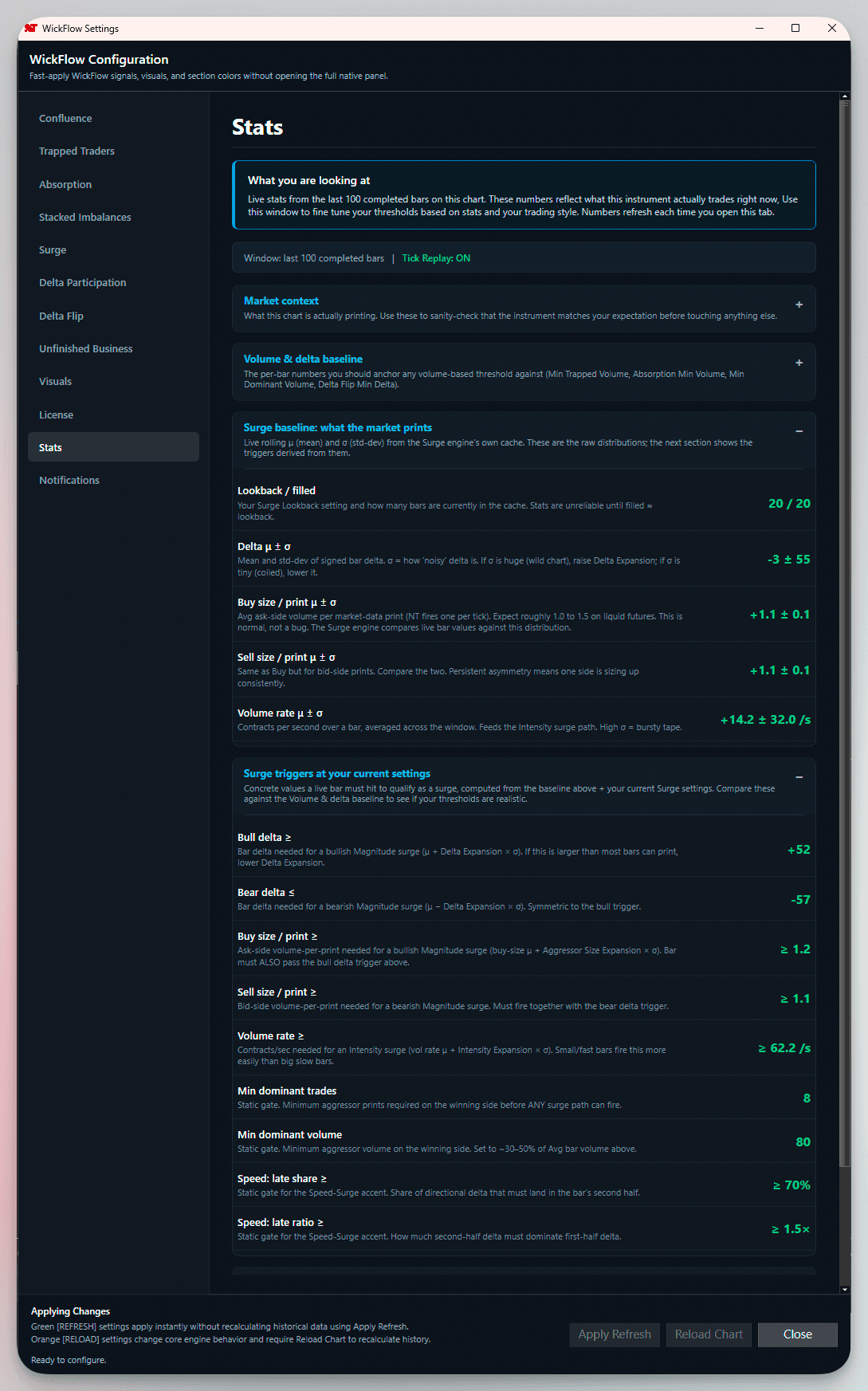868x1391 pixels.
Task: Click the scrollbar down arrow
Action: coord(845,1289)
